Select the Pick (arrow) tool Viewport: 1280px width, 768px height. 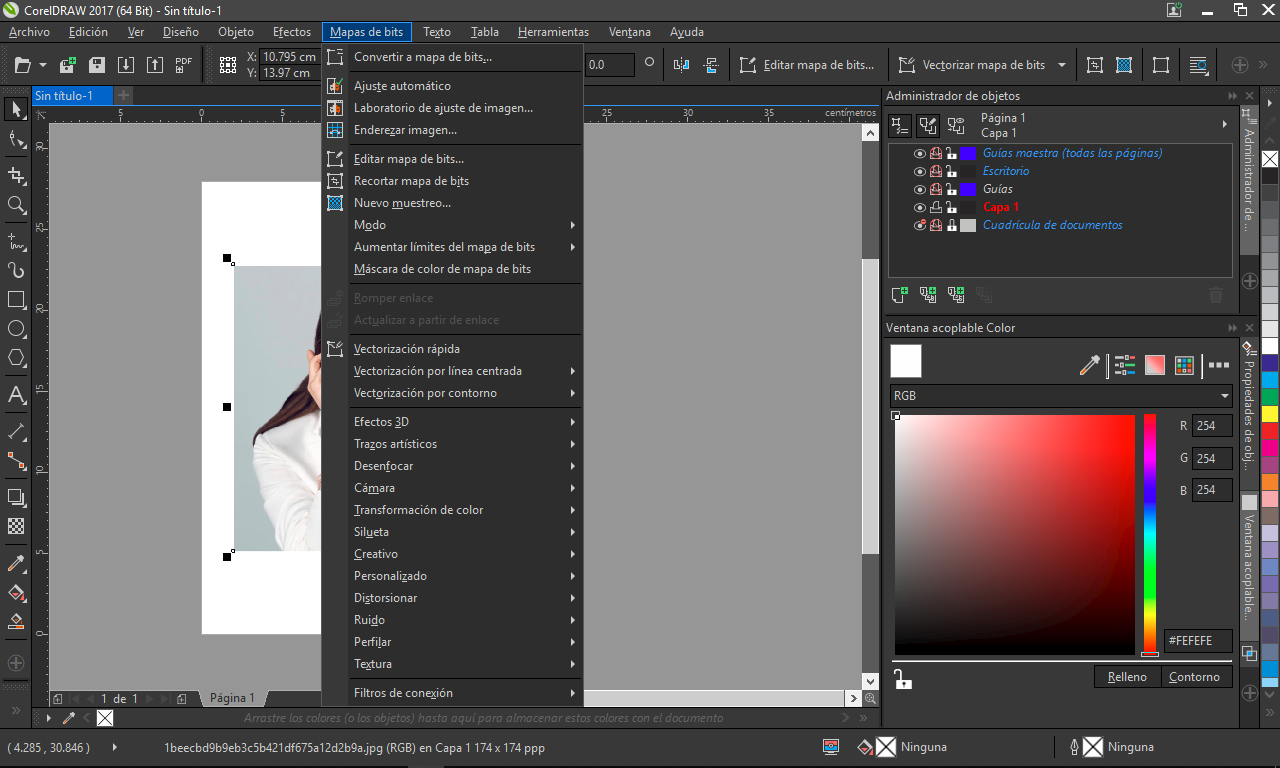click(x=16, y=109)
